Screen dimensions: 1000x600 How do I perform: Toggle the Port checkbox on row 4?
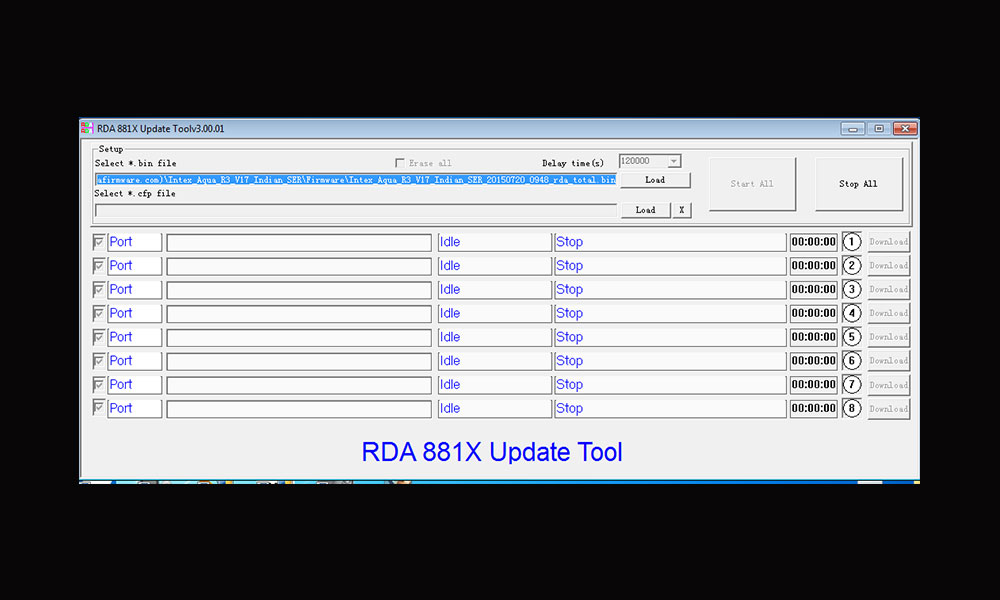[x=97, y=313]
